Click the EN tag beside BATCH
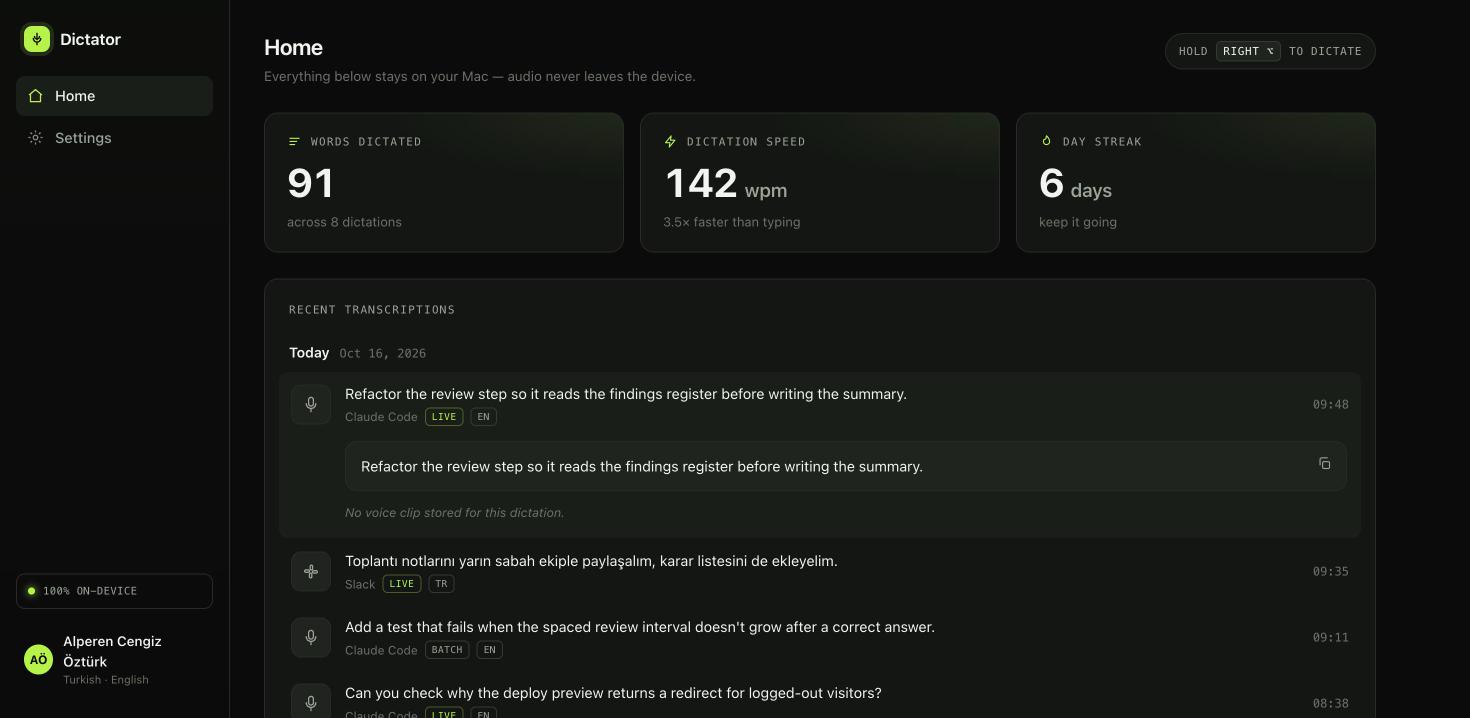This screenshot has width=1470, height=718. pos(489,650)
